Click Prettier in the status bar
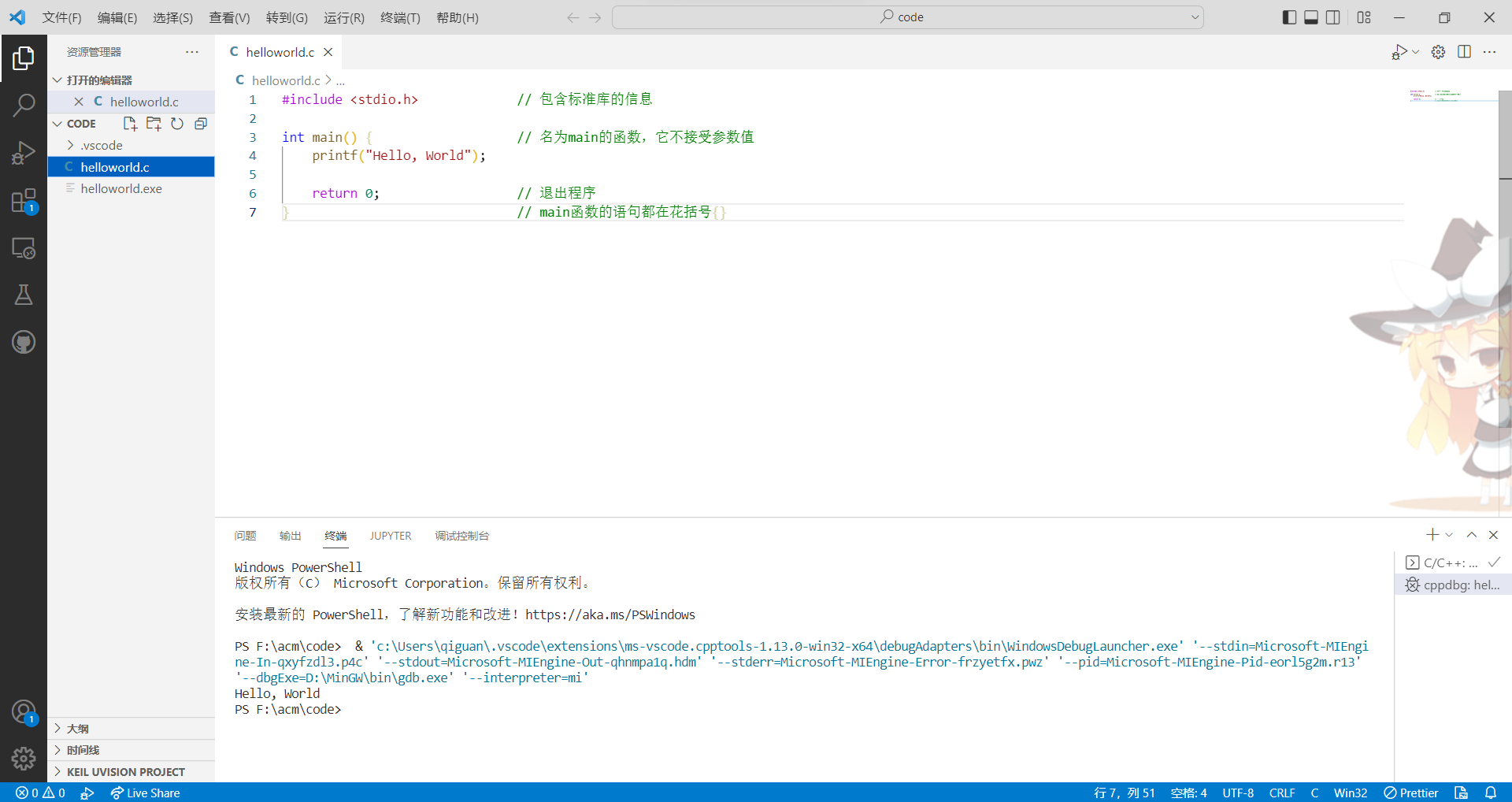Viewport: 1512px width, 802px height. point(1411,793)
